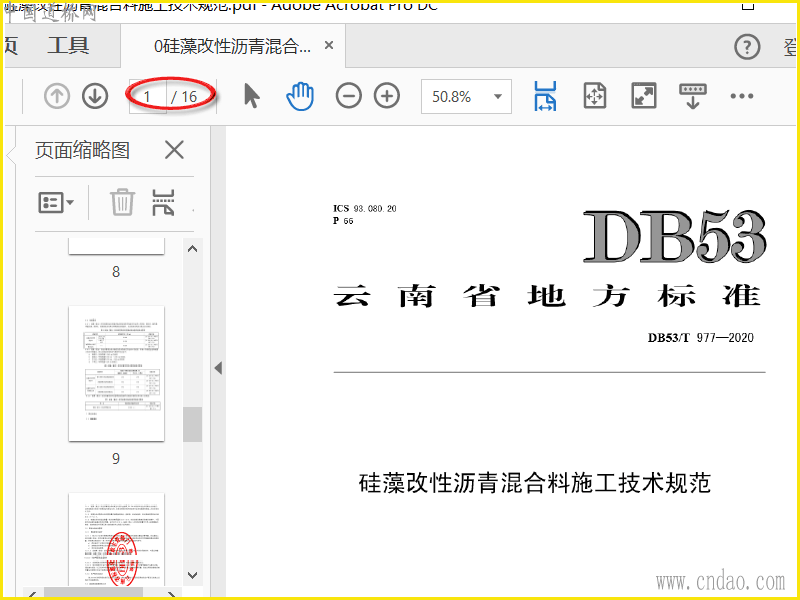
Task: Click the total page count / 16
Action: pyautogui.click(x=184, y=96)
